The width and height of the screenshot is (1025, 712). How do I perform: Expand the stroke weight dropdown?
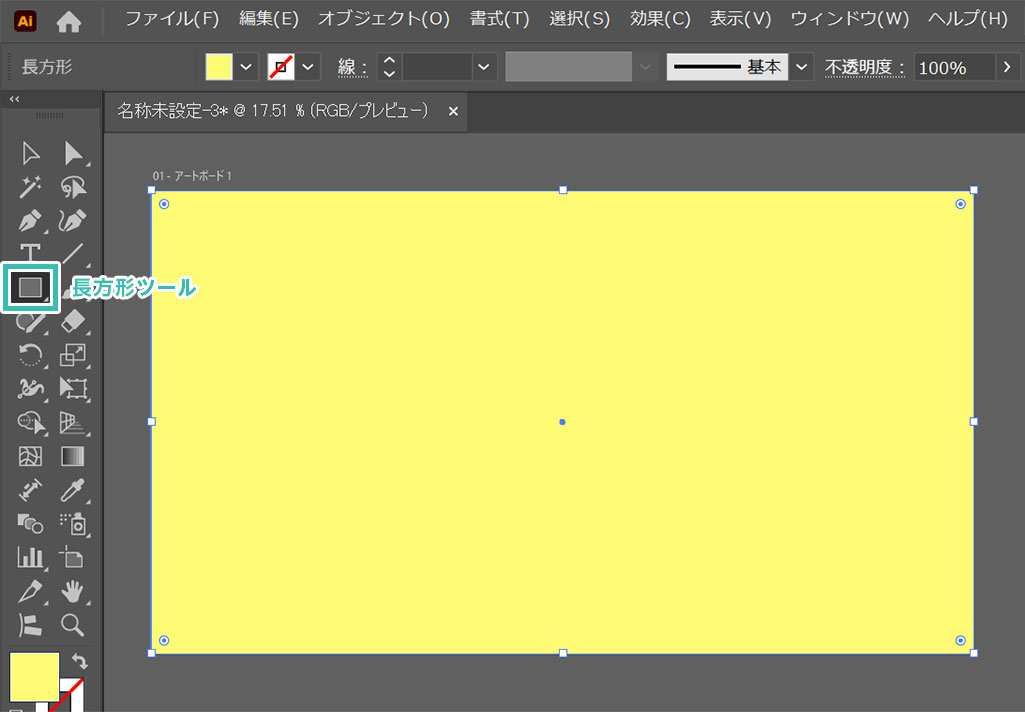coord(485,67)
